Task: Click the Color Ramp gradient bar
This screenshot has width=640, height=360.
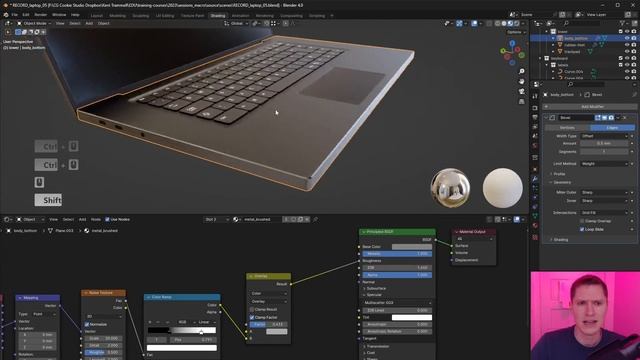Action: 182,330
